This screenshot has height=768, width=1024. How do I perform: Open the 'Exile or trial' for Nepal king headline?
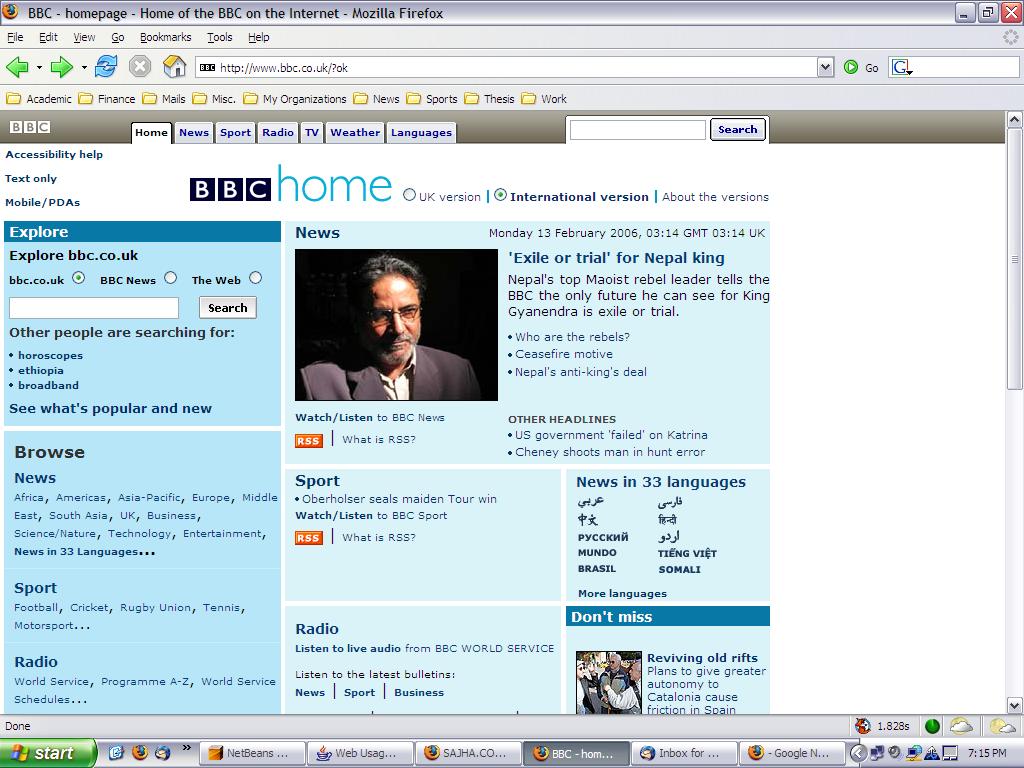tap(616, 258)
